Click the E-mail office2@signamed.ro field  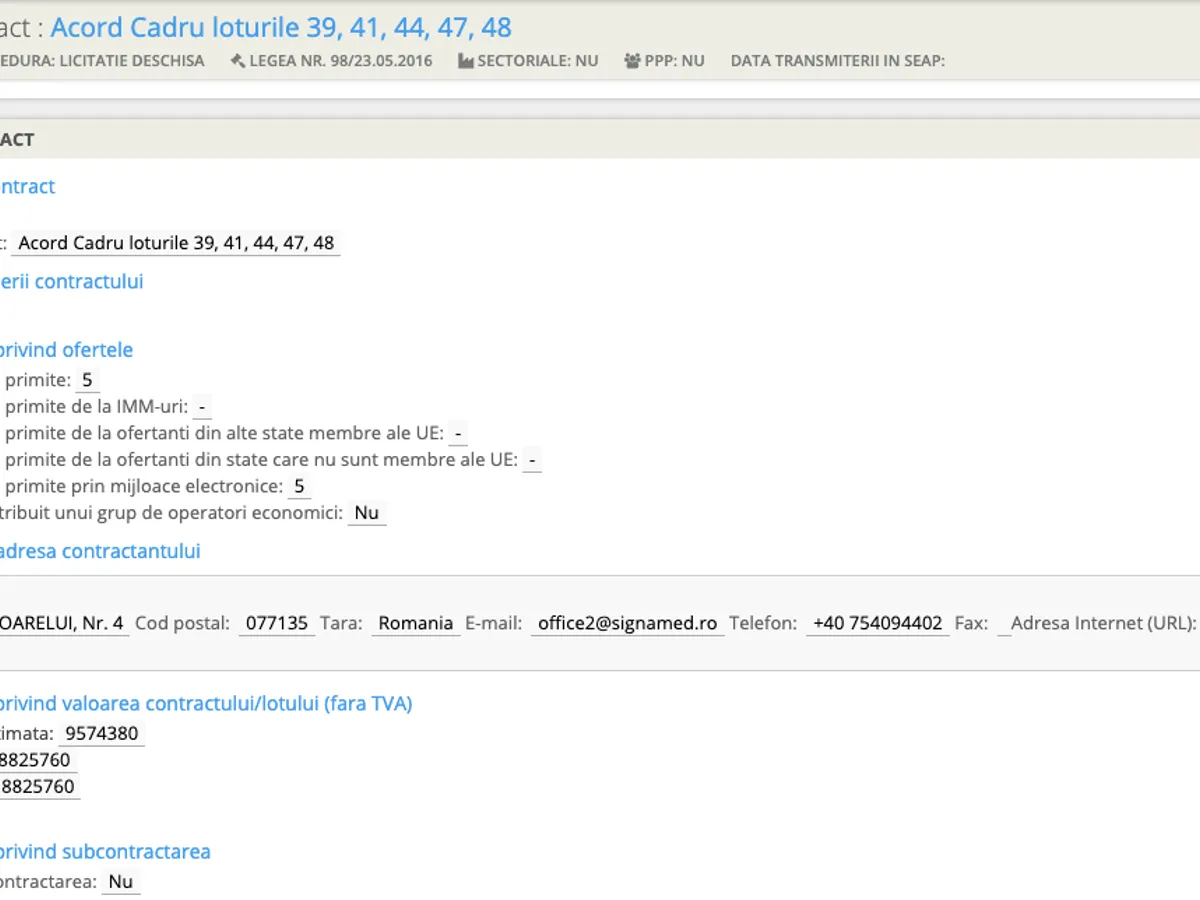tap(627, 623)
